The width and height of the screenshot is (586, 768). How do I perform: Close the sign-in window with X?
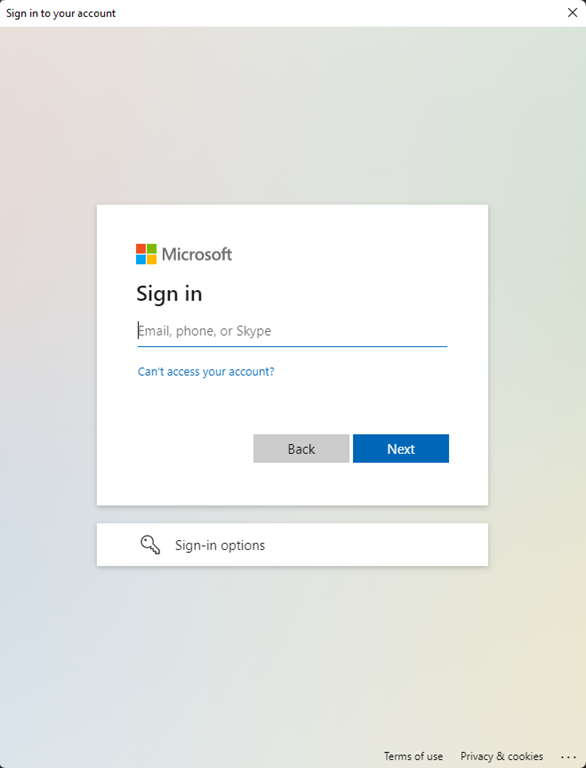click(572, 13)
